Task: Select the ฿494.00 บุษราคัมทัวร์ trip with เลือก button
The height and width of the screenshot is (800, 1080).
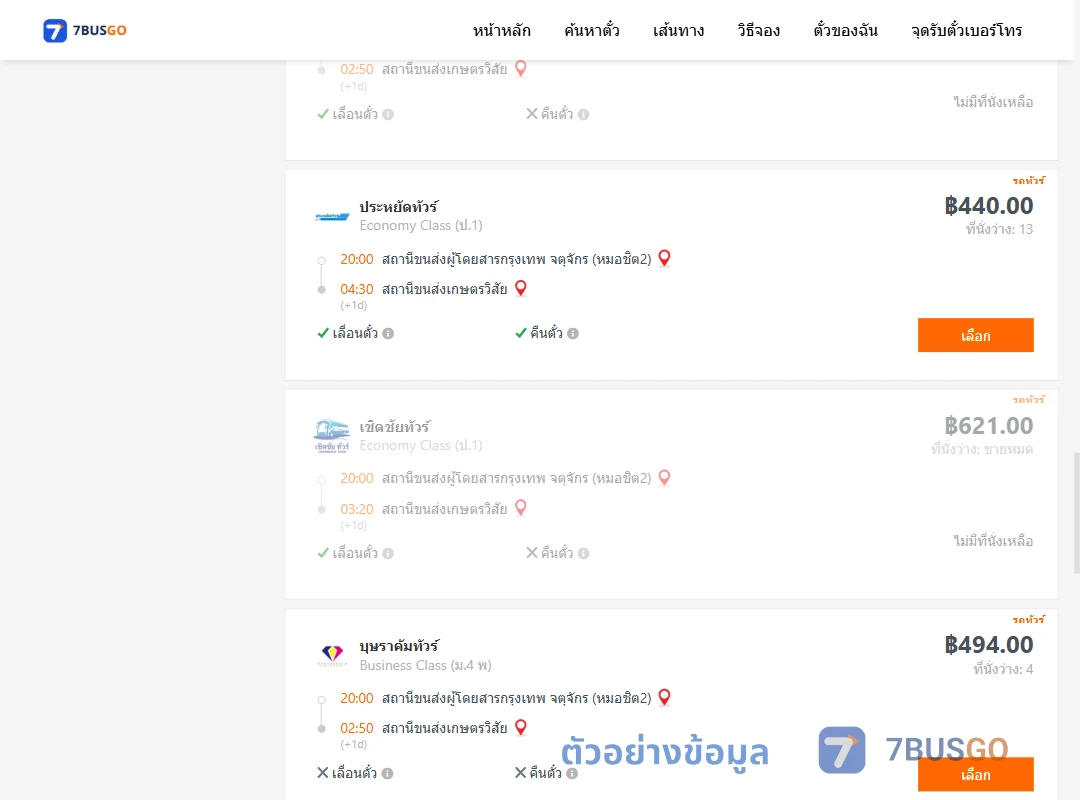Action: 975,775
